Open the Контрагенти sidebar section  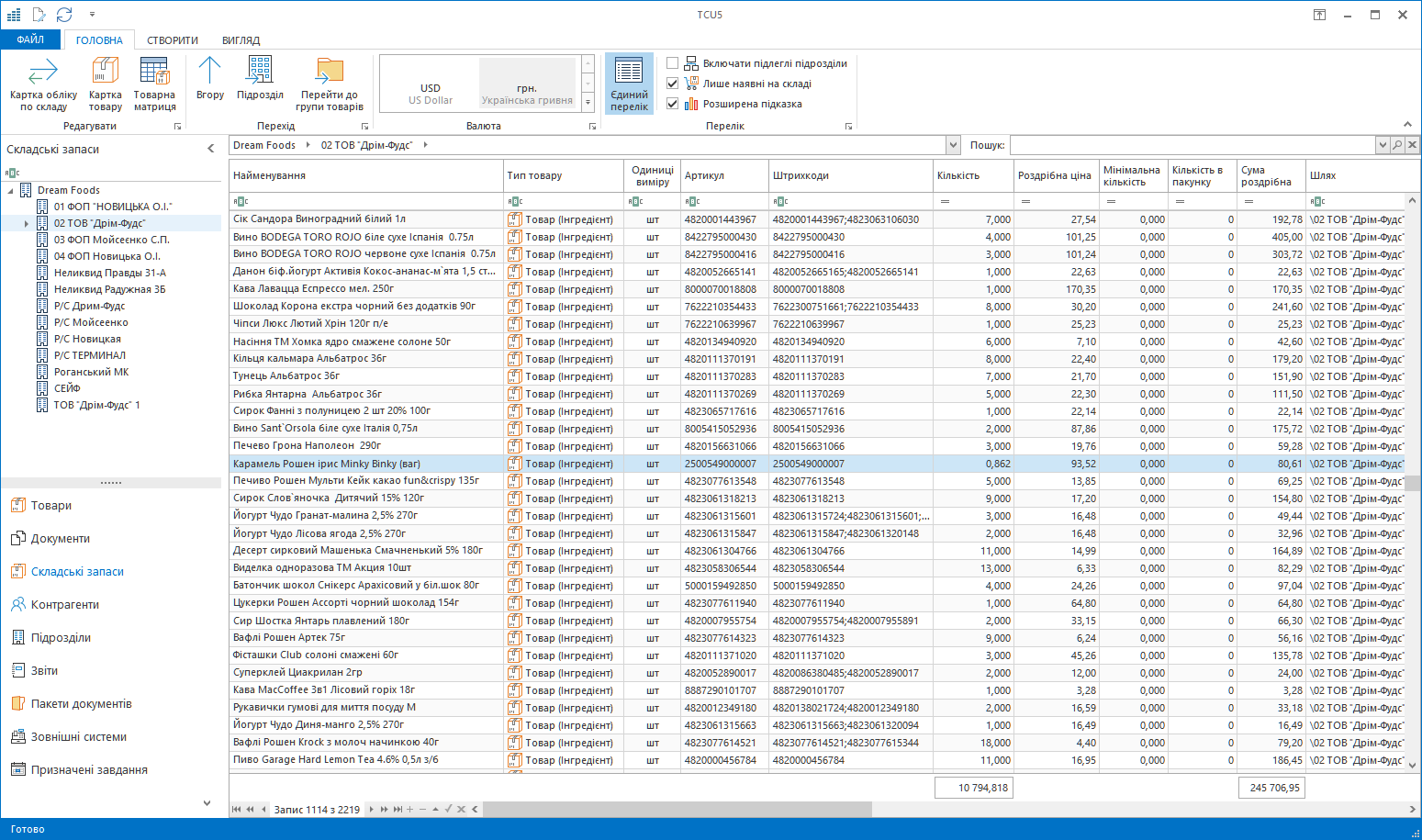click(65, 604)
